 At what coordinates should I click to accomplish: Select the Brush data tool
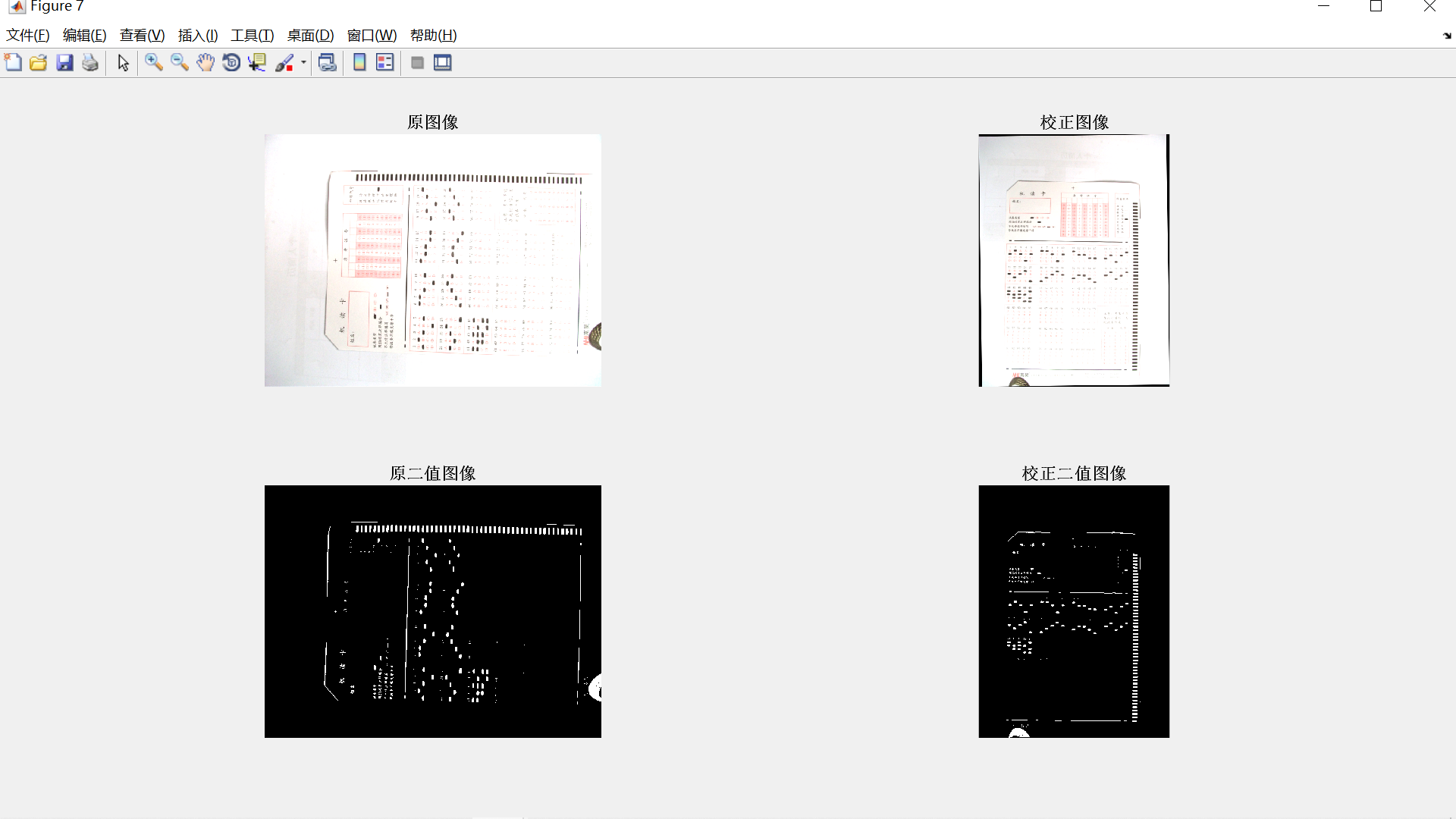(284, 63)
